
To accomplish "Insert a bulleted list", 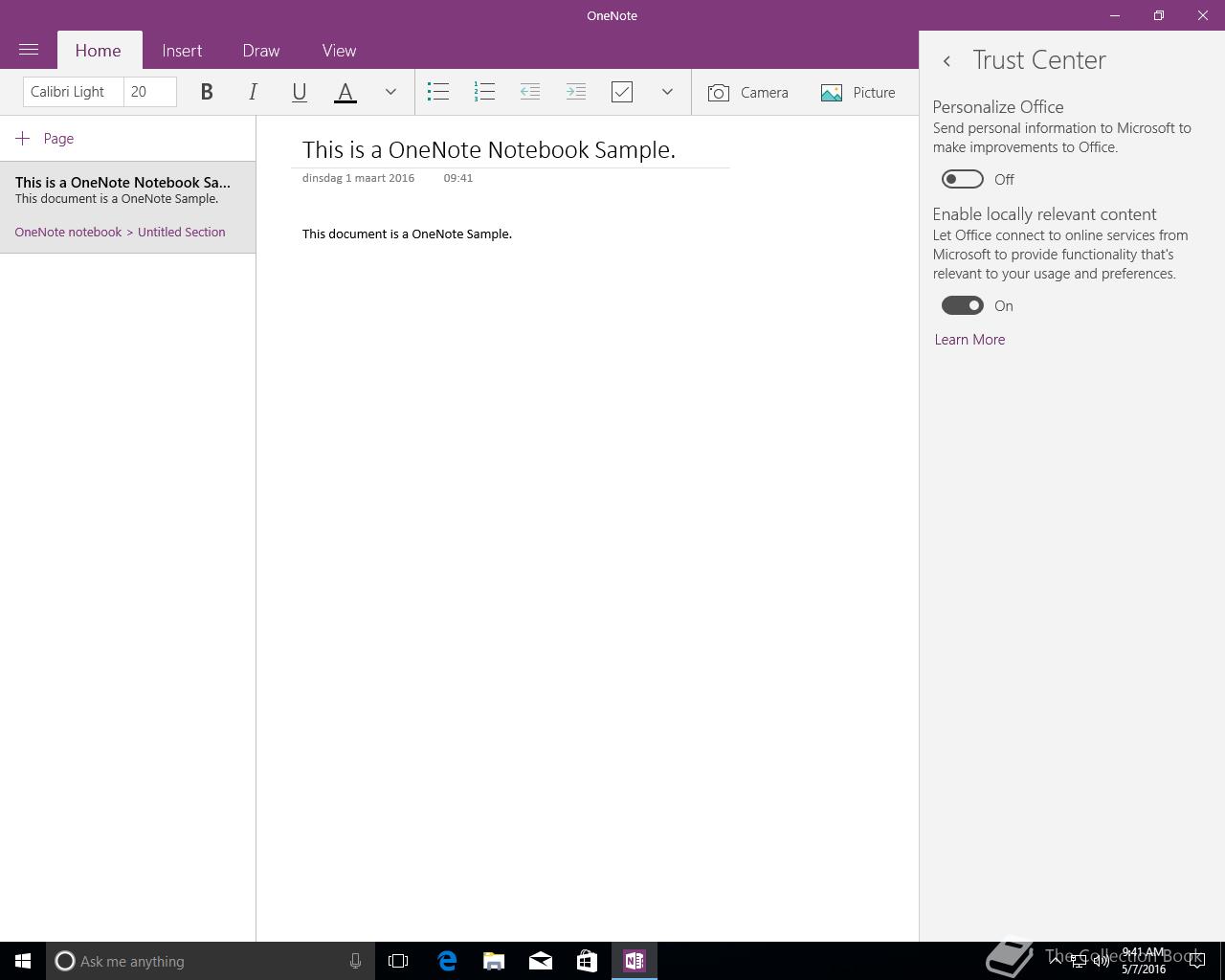I will tap(438, 92).
